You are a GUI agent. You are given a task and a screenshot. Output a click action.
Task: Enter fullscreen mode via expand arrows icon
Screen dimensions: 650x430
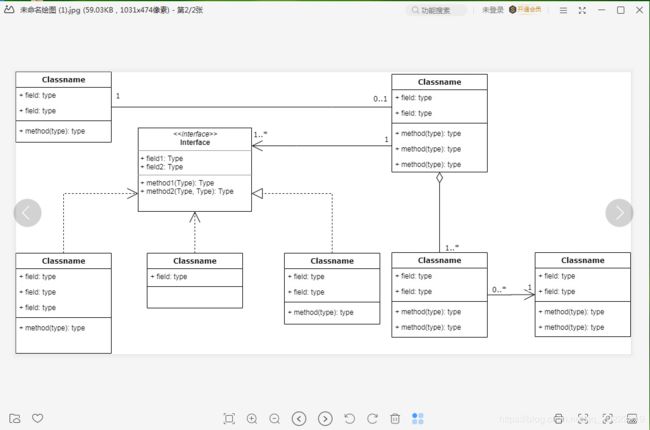[x=582, y=10]
